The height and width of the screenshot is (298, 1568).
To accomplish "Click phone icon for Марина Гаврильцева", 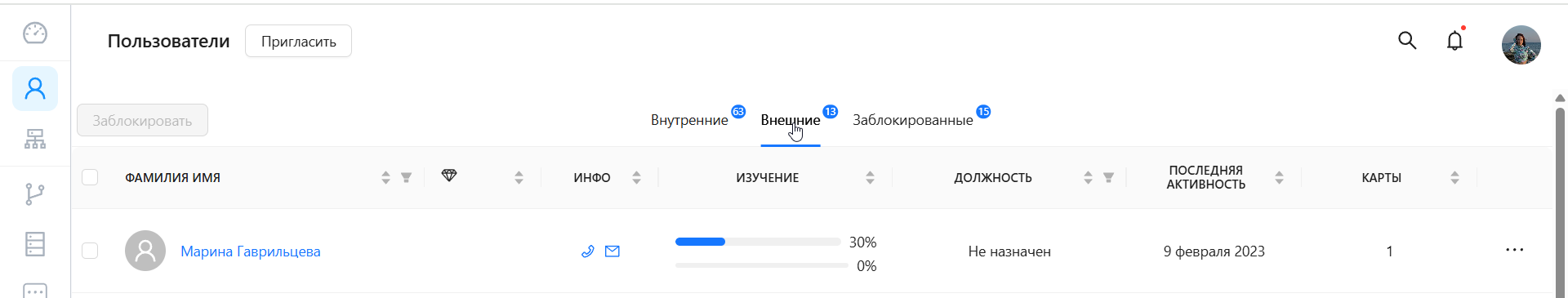I will click(x=587, y=251).
